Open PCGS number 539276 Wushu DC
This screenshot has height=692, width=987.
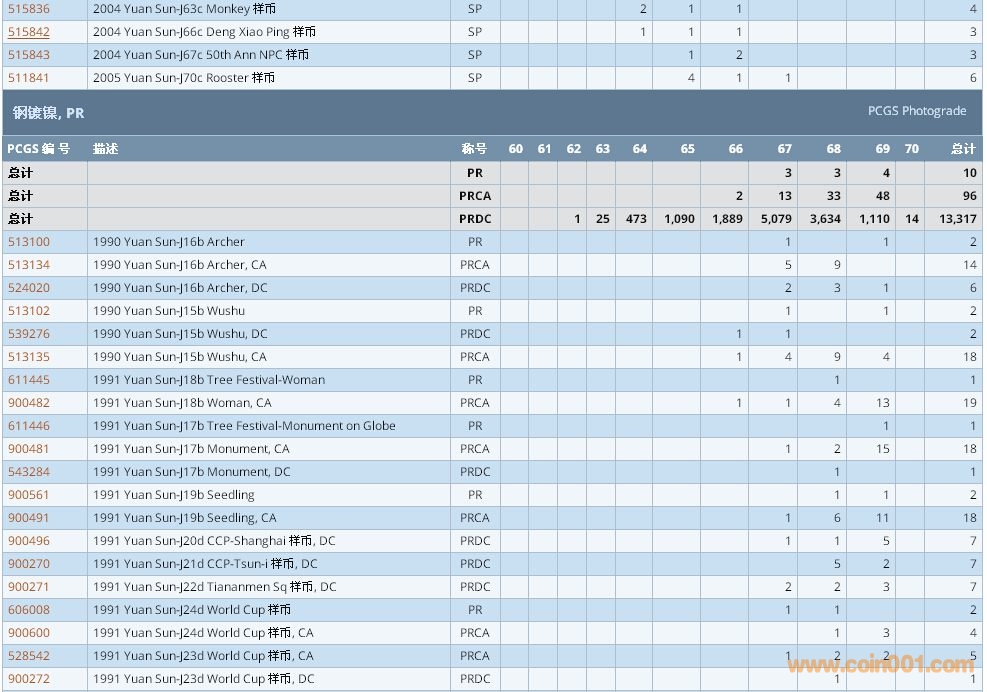[x=29, y=334]
